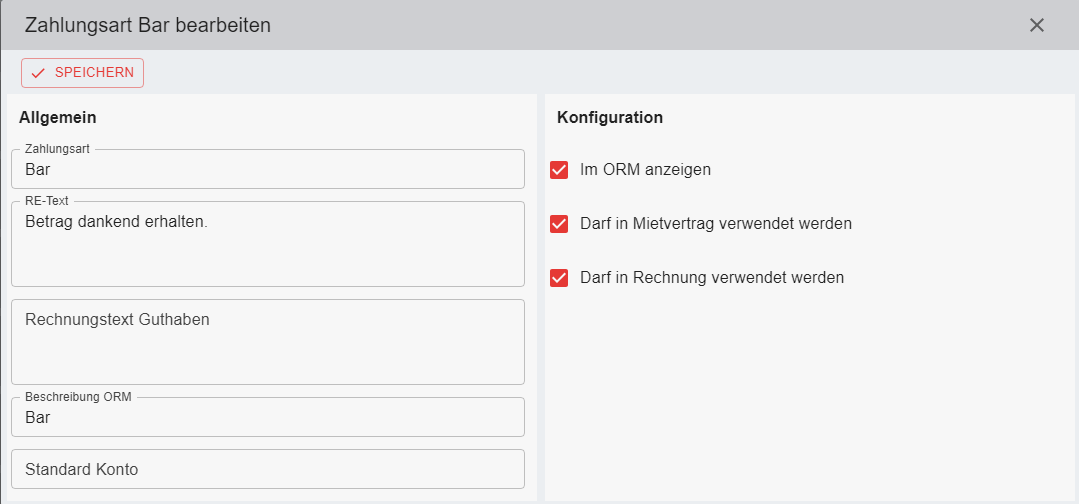Save changes with the SPEICHERN button

82,73
